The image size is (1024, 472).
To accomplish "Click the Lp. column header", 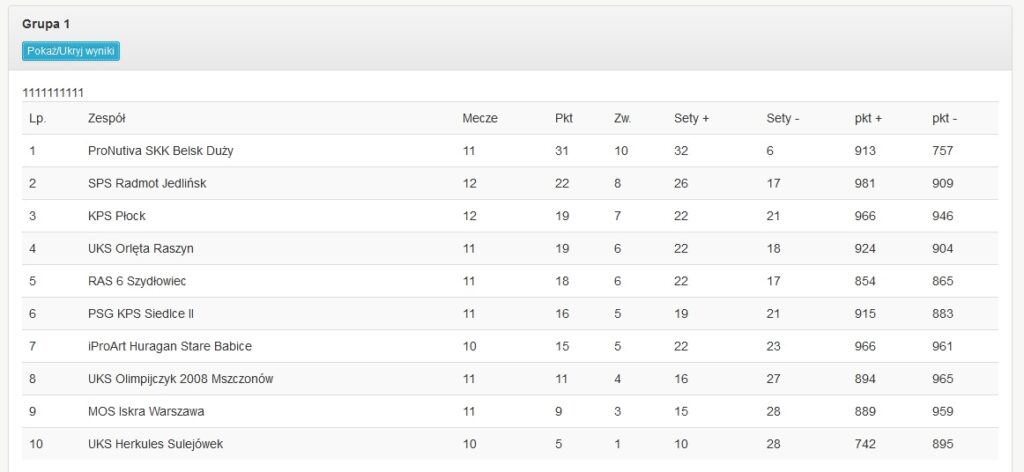I will (38, 118).
